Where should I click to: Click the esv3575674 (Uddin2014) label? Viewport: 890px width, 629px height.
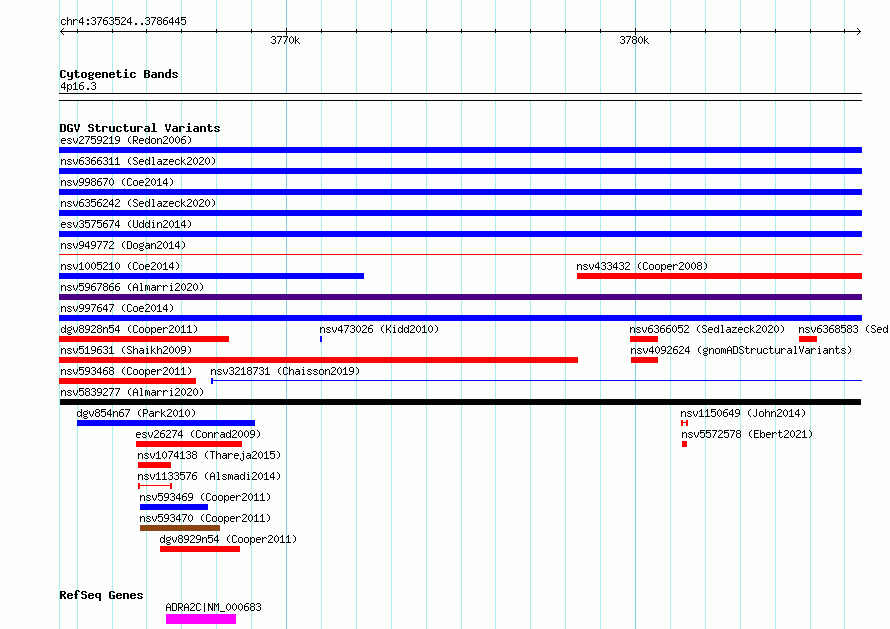126,224
